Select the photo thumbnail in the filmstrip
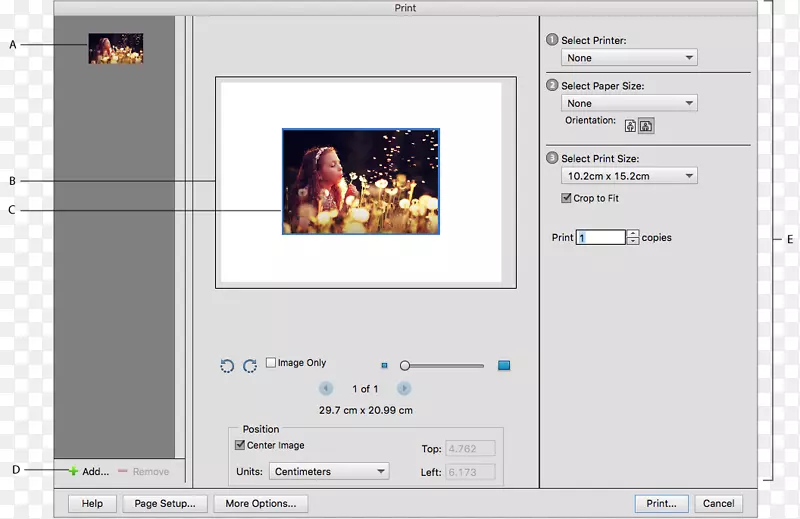The width and height of the screenshot is (800, 519). [116, 48]
